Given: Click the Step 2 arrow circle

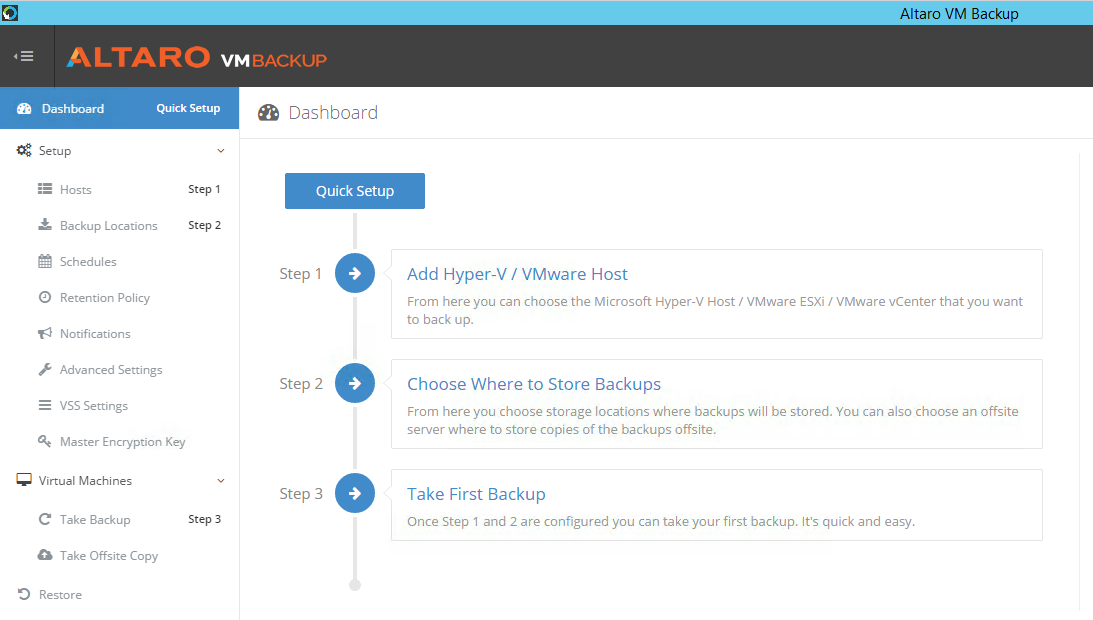Looking at the screenshot, I should (355, 384).
